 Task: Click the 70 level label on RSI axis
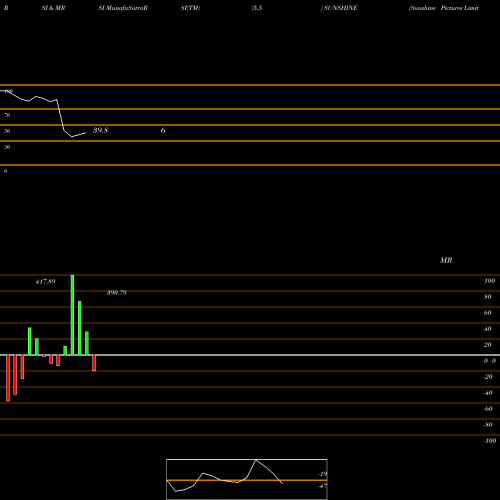[7, 115]
